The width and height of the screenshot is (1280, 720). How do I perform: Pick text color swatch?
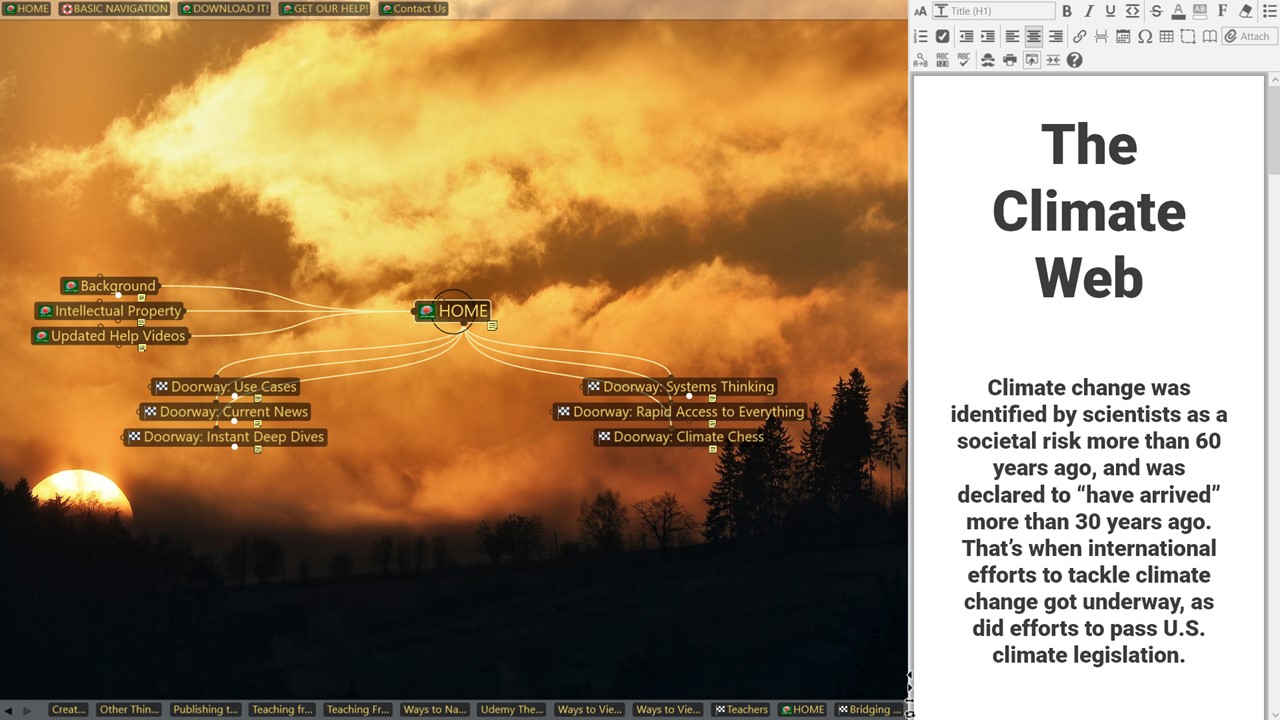(x=1178, y=11)
